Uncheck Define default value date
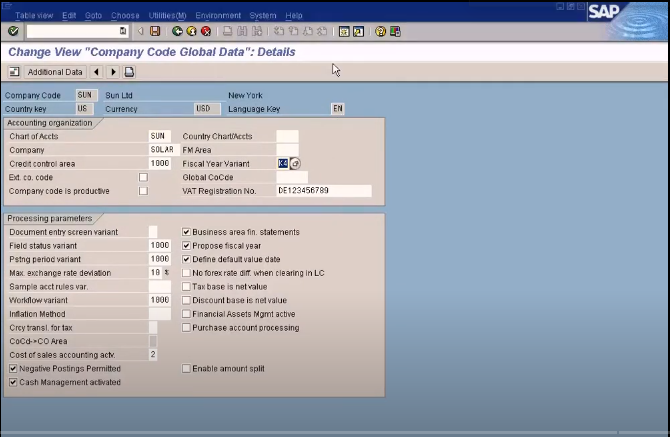670x437 pixels. (186, 259)
